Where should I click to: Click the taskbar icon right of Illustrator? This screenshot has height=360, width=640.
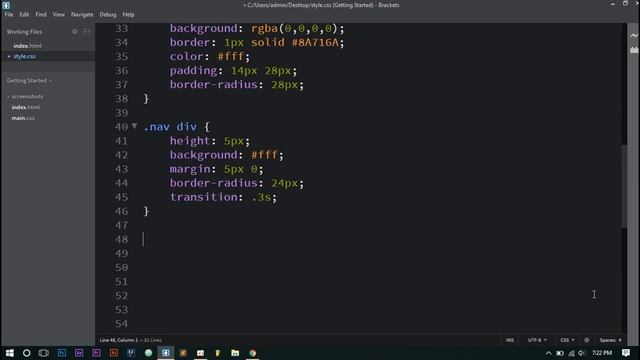point(131,353)
